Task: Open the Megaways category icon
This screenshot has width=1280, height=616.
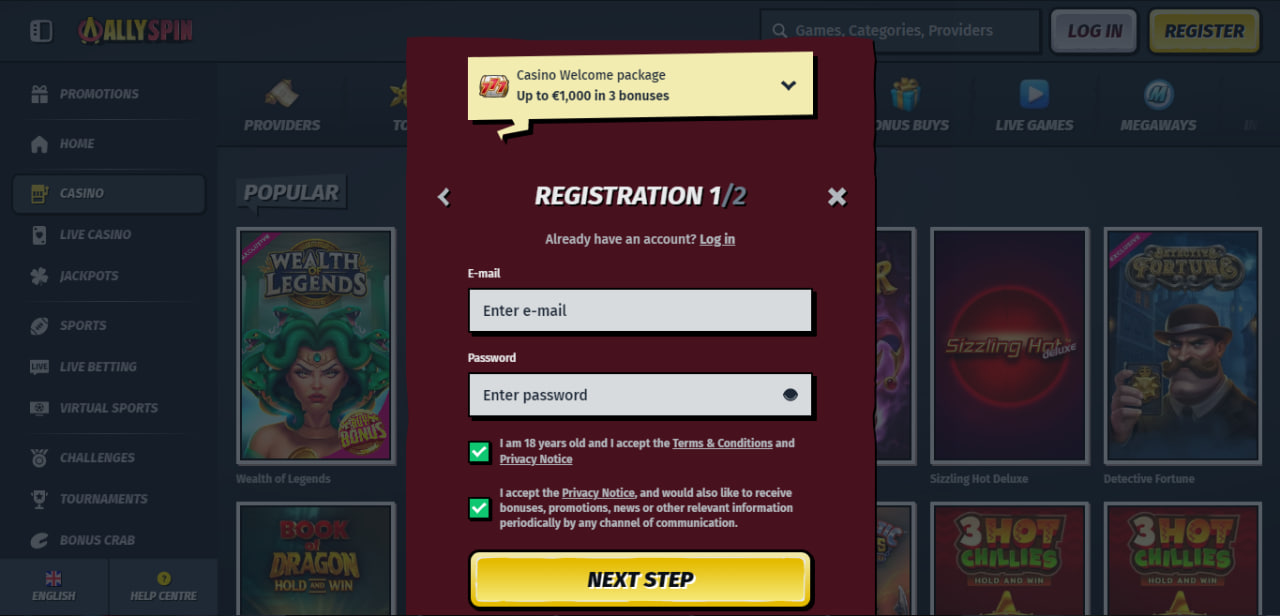Action: [1158, 94]
